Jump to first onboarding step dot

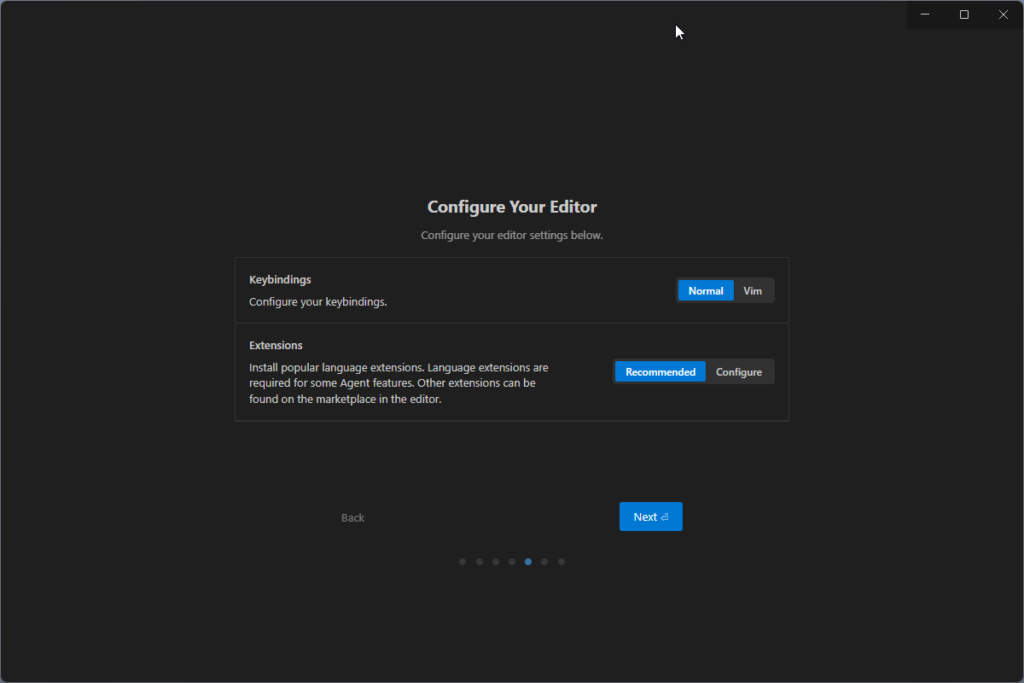tap(462, 562)
